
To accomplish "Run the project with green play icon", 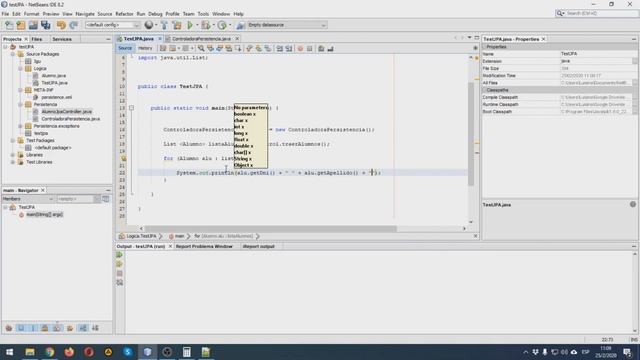I will 190,25.
